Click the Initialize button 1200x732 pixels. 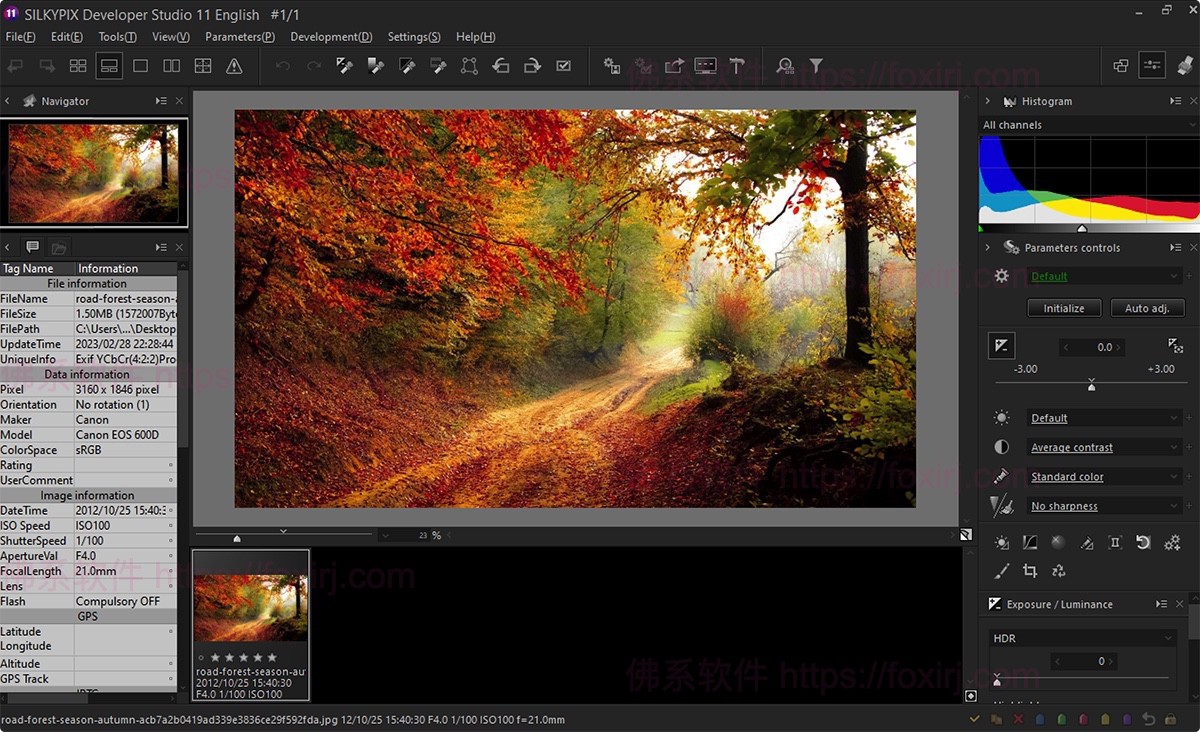[1064, 308]
